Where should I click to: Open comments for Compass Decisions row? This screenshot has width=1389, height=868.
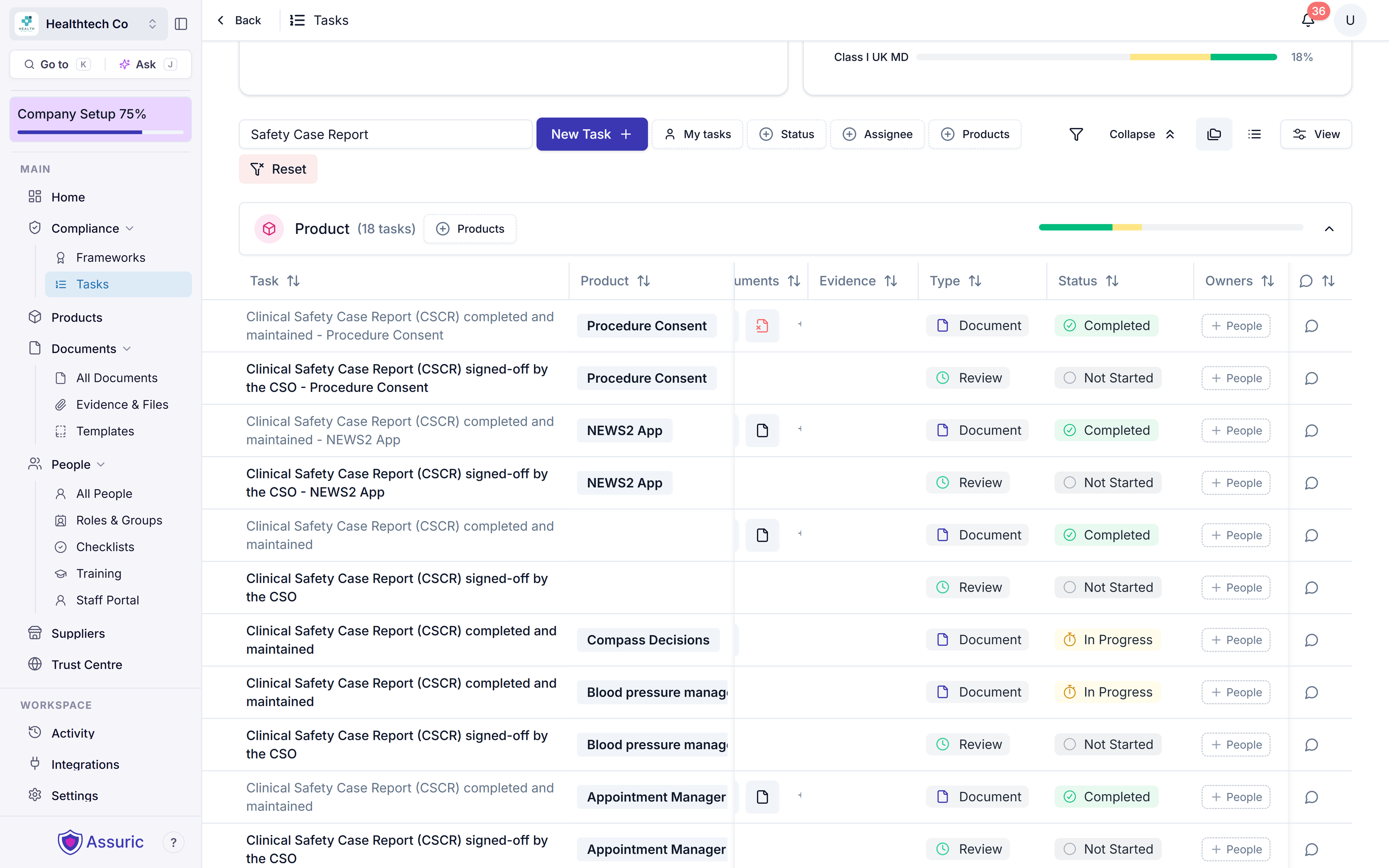click(1311, 640)
